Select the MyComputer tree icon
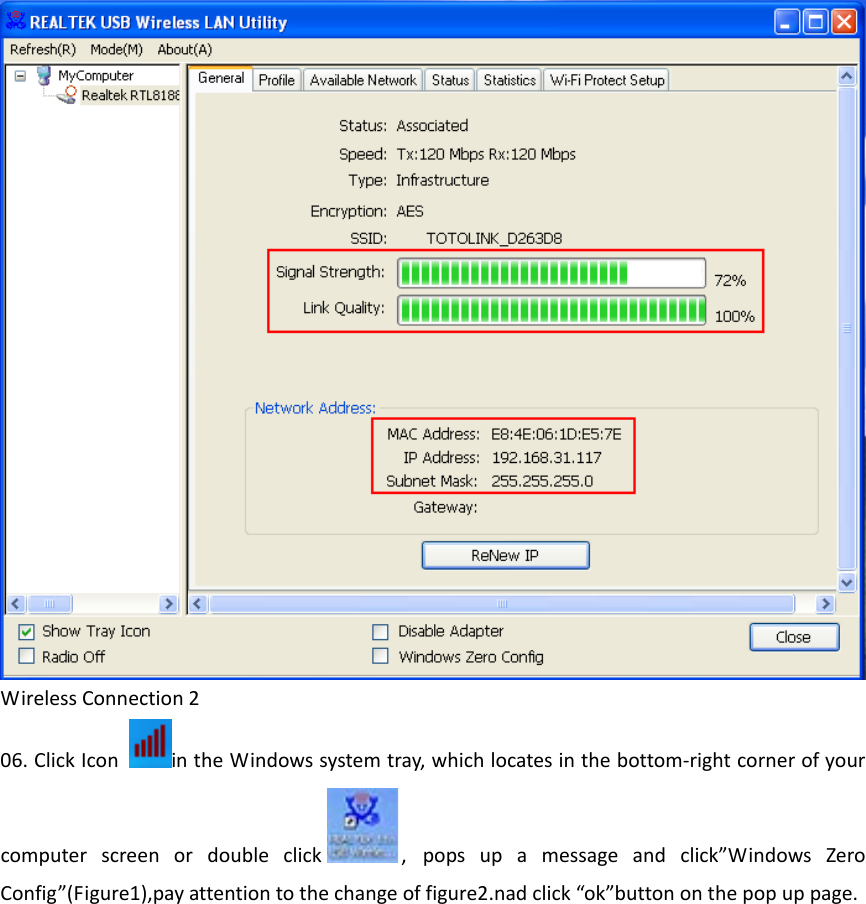 tap(44, 76)
